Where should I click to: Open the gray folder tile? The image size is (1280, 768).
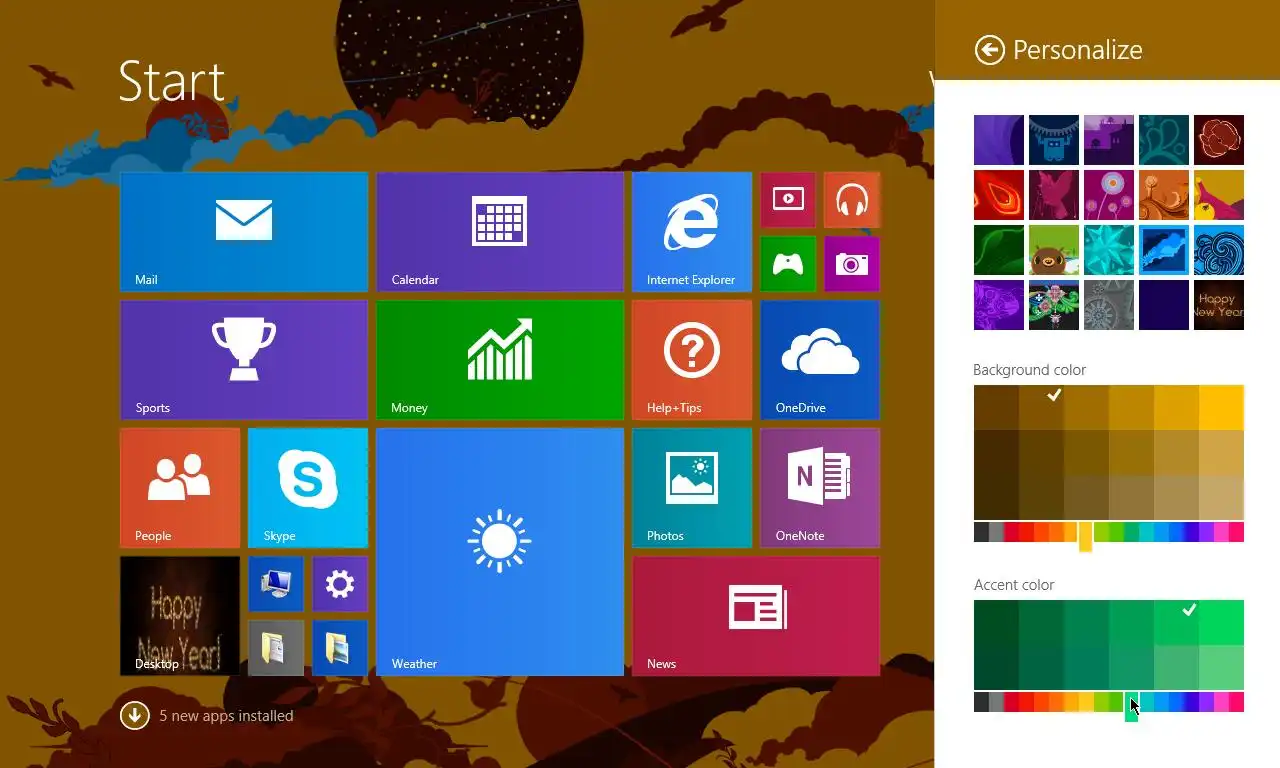coord(276,648)
